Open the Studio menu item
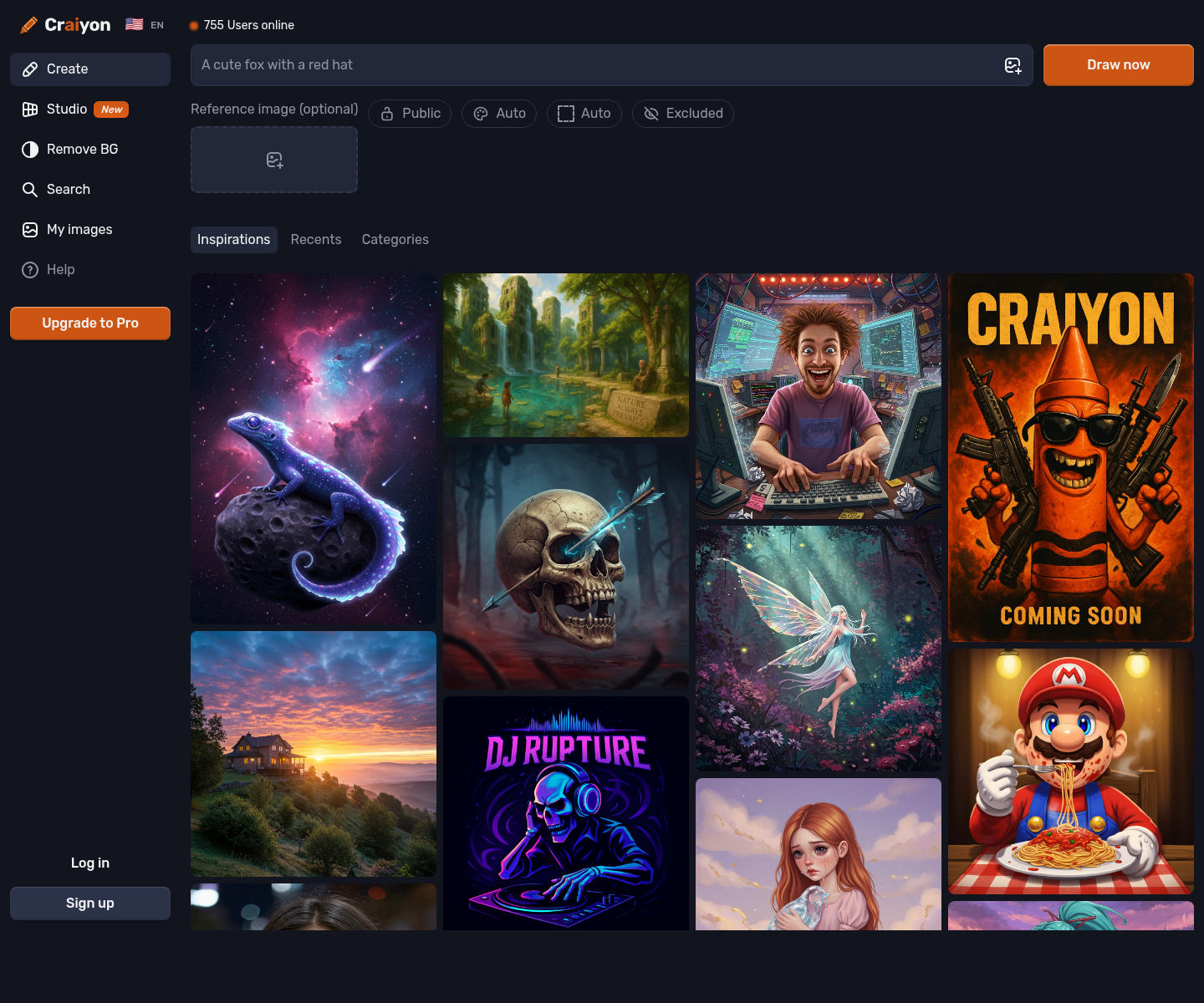The width and height of the screenshot is (1204, 1003). point(90,109)
